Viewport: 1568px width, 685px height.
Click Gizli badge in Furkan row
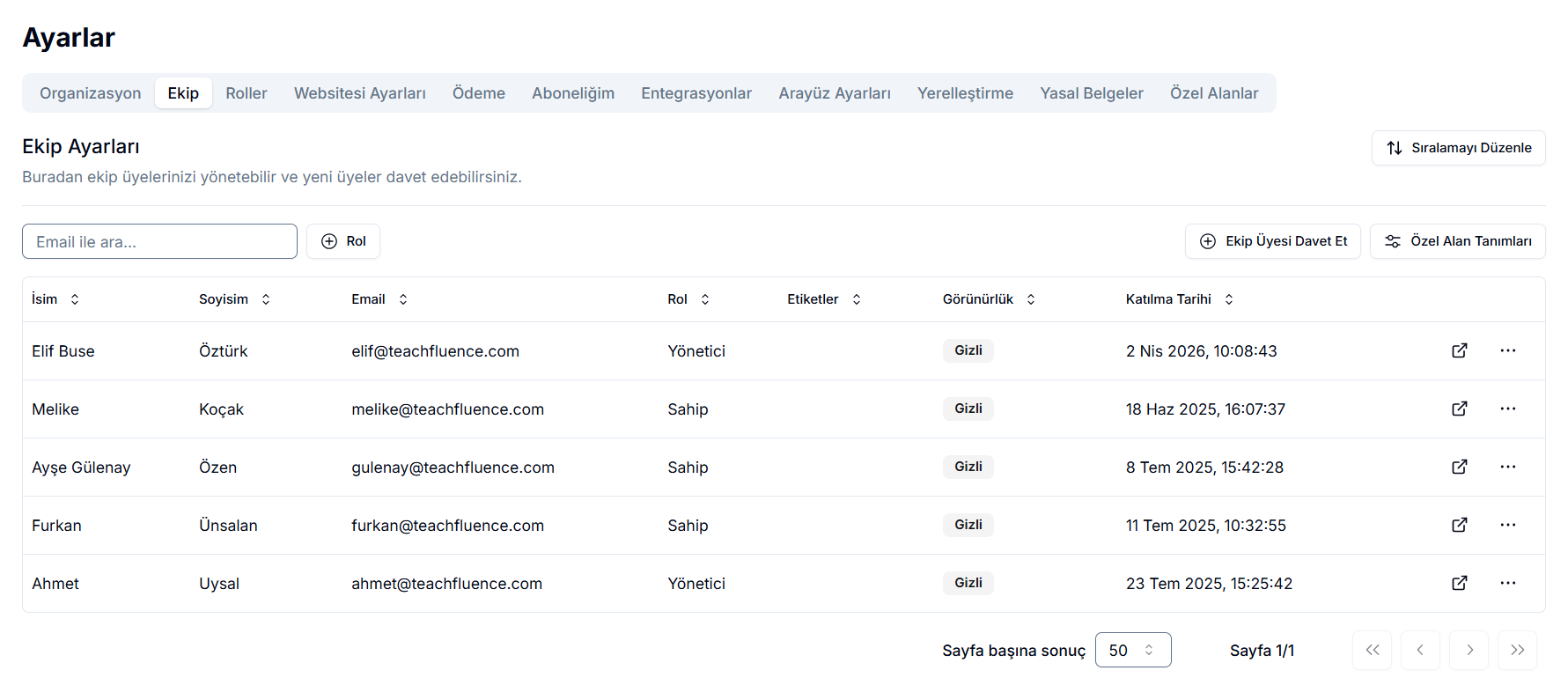tap(968, 525)
